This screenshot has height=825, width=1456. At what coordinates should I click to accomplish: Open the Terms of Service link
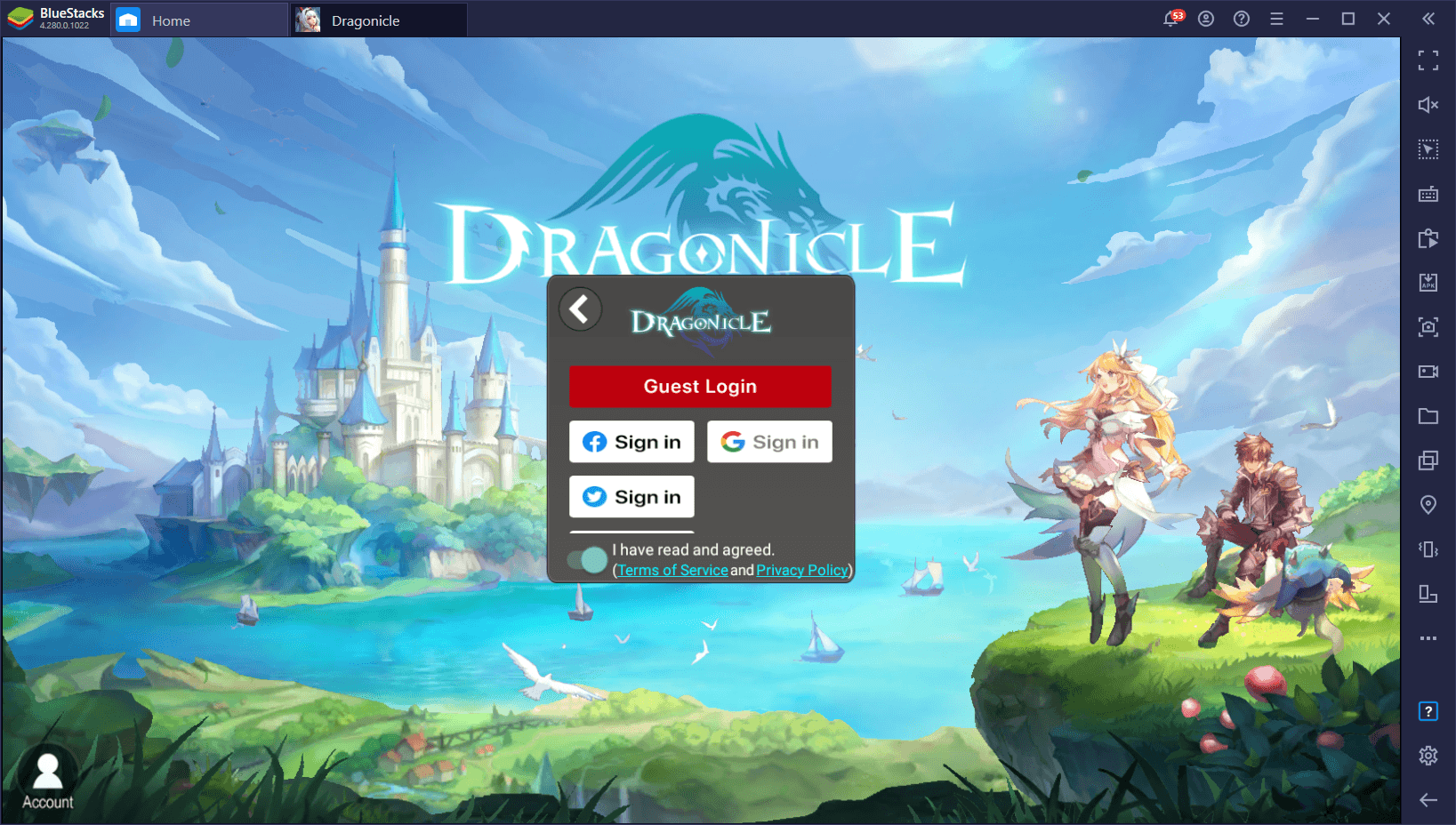[x=672, y=571]
